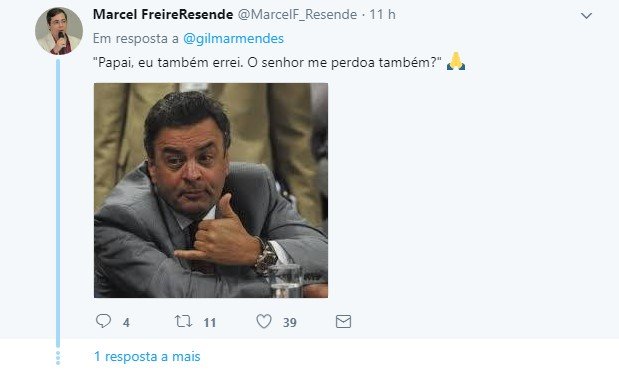Screen dimensions: 619x375
Task: Click the reply speech bubble icon
Action: 103,321
